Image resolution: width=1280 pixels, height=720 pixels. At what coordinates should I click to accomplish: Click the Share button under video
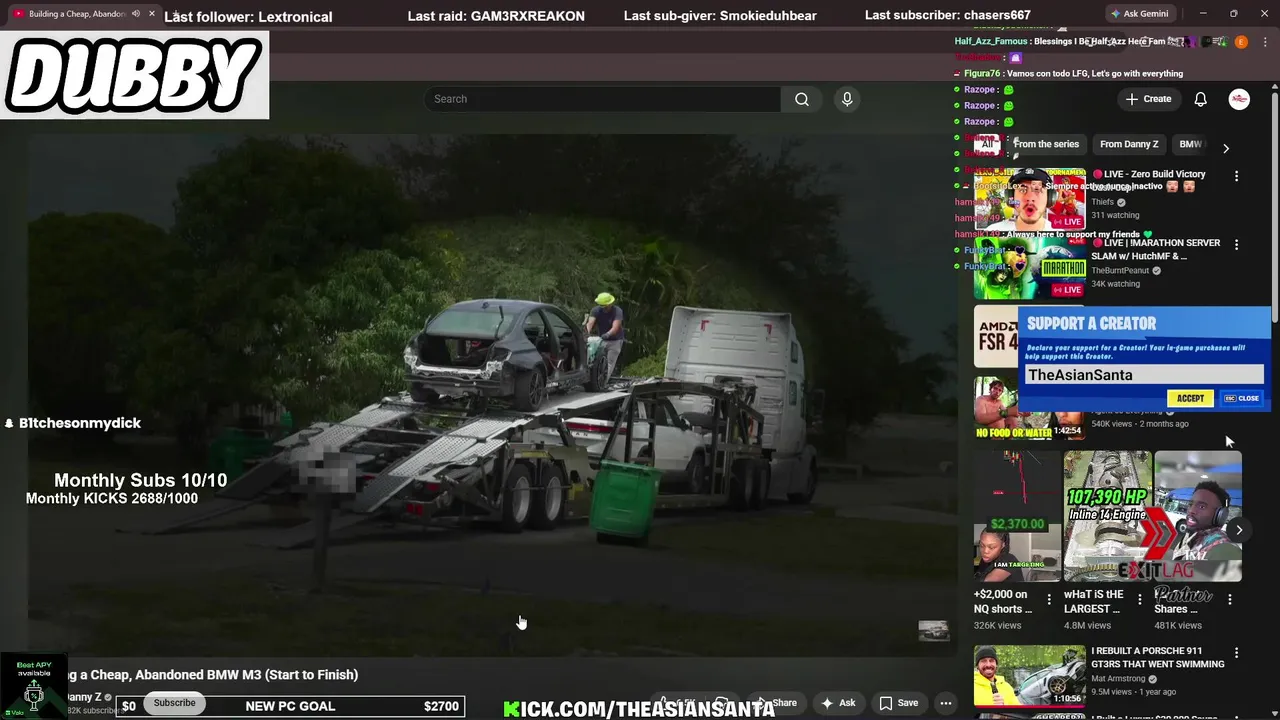click(776, 703)
